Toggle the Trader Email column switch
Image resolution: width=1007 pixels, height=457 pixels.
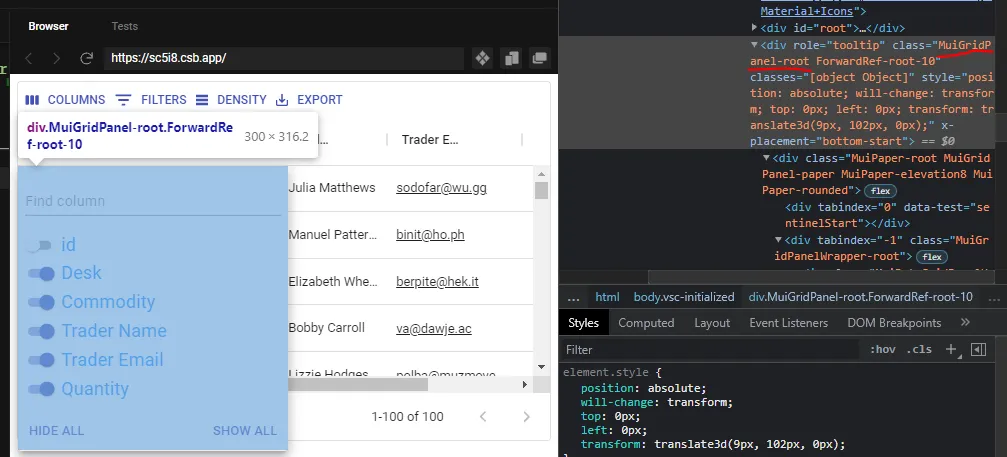[x=41, y=360]
